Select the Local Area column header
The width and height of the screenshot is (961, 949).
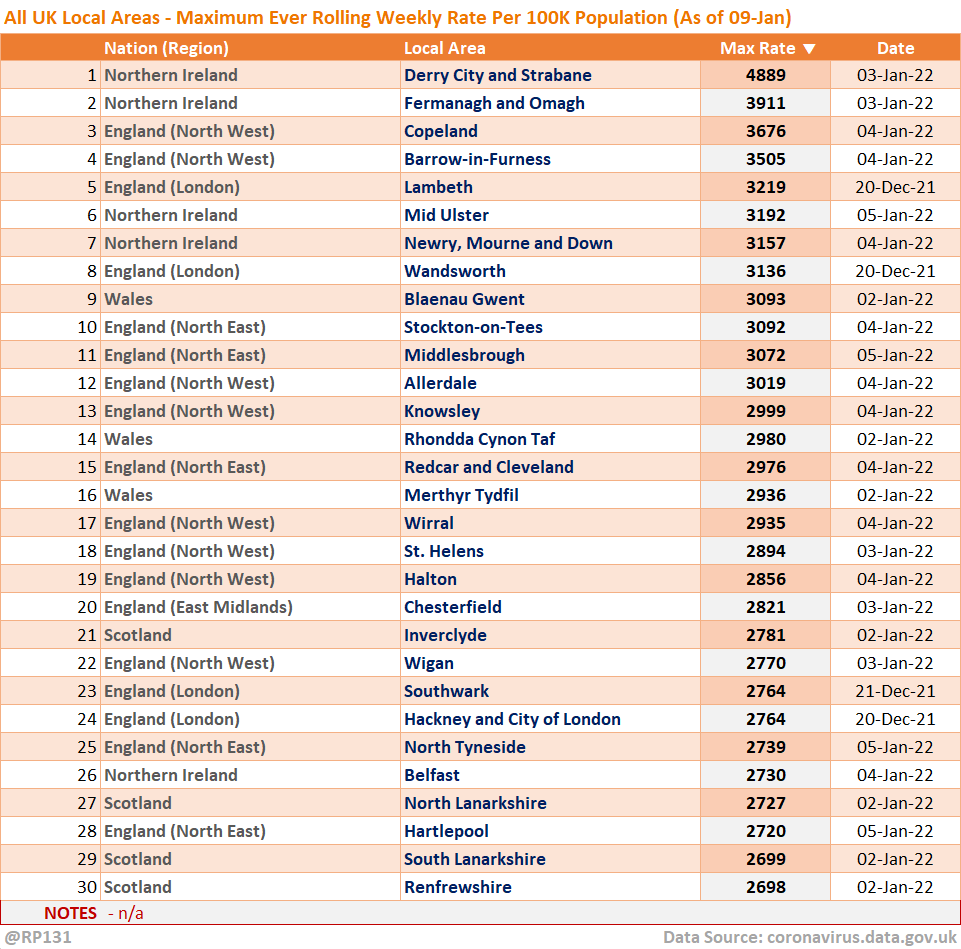click(x=445, y=48)
